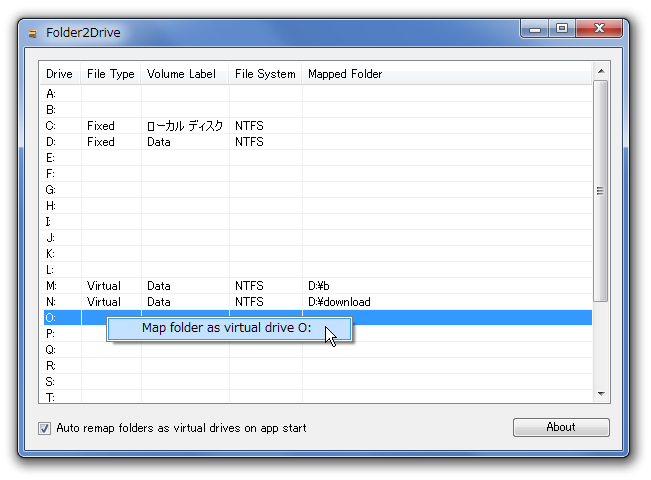
Task: Select drive S: row
Action: tap(316, 382)
